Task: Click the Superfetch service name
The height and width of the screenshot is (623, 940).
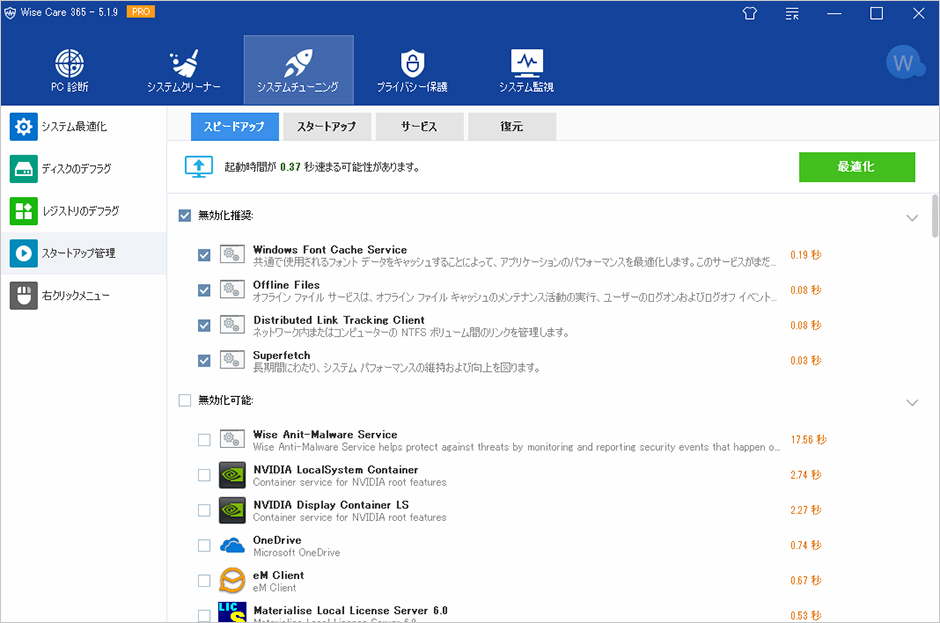Action: (282, 355)
